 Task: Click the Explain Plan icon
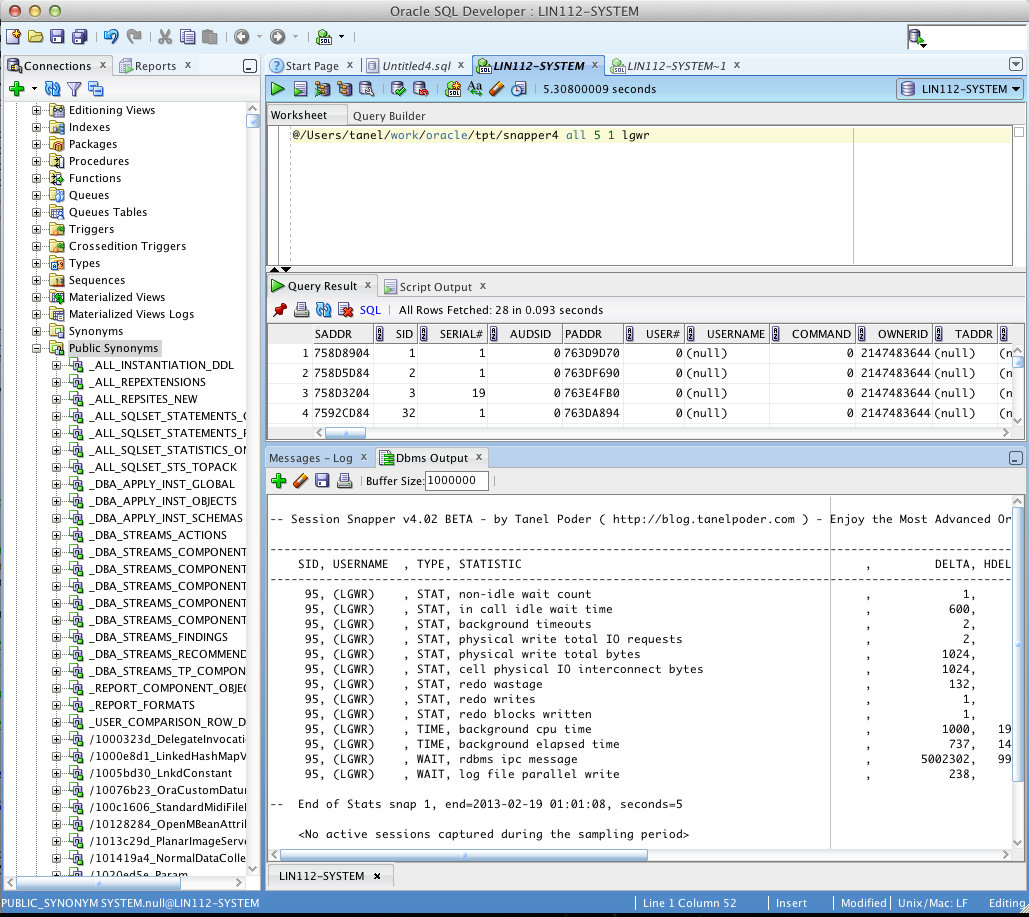322,89
